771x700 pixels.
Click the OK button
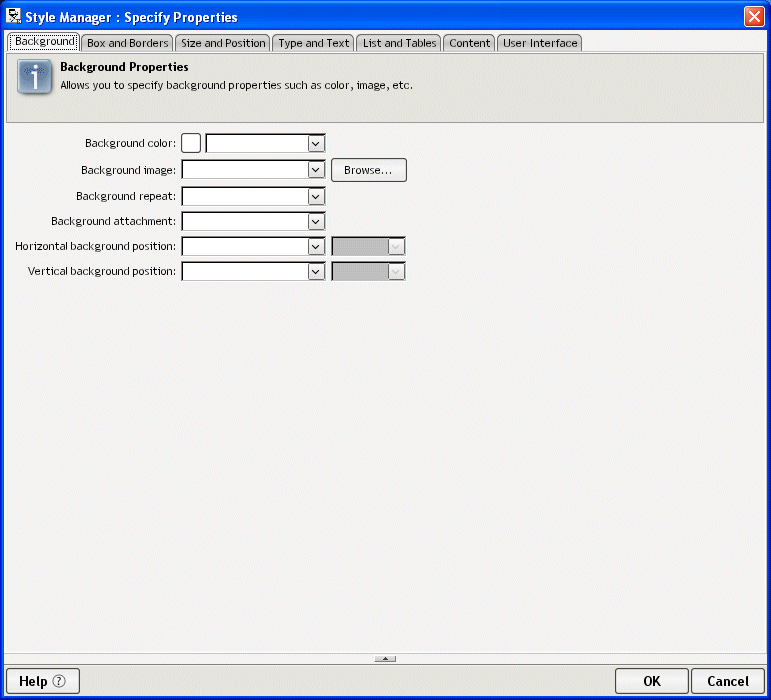pyautogui.click(x=652, y=681)
